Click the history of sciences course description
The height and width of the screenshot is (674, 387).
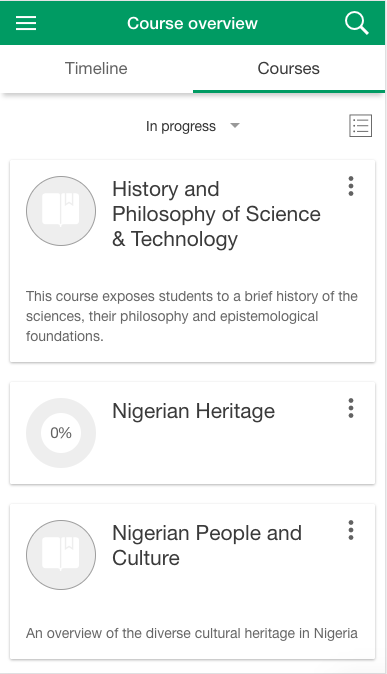click(x=192, y=316)
